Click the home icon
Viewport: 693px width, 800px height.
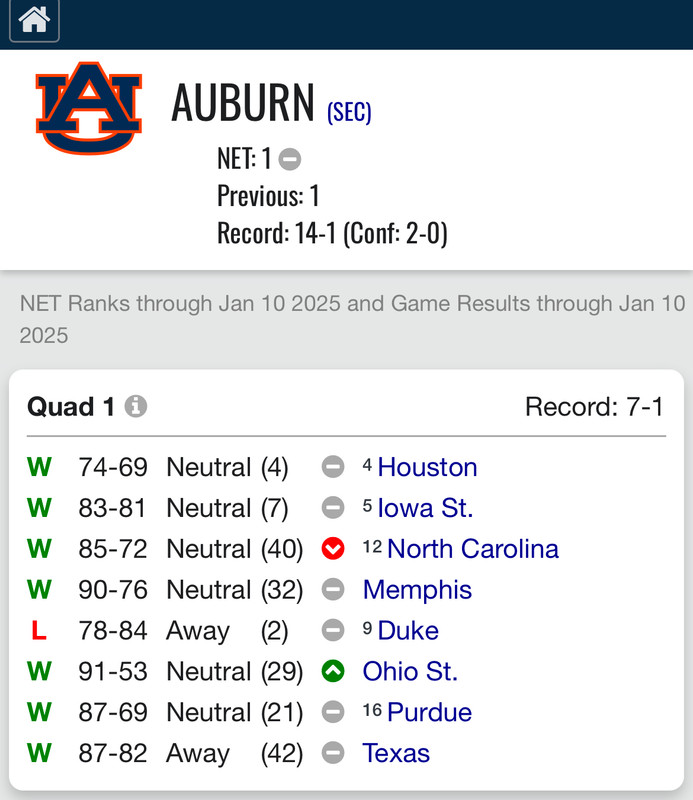point(34,21)
